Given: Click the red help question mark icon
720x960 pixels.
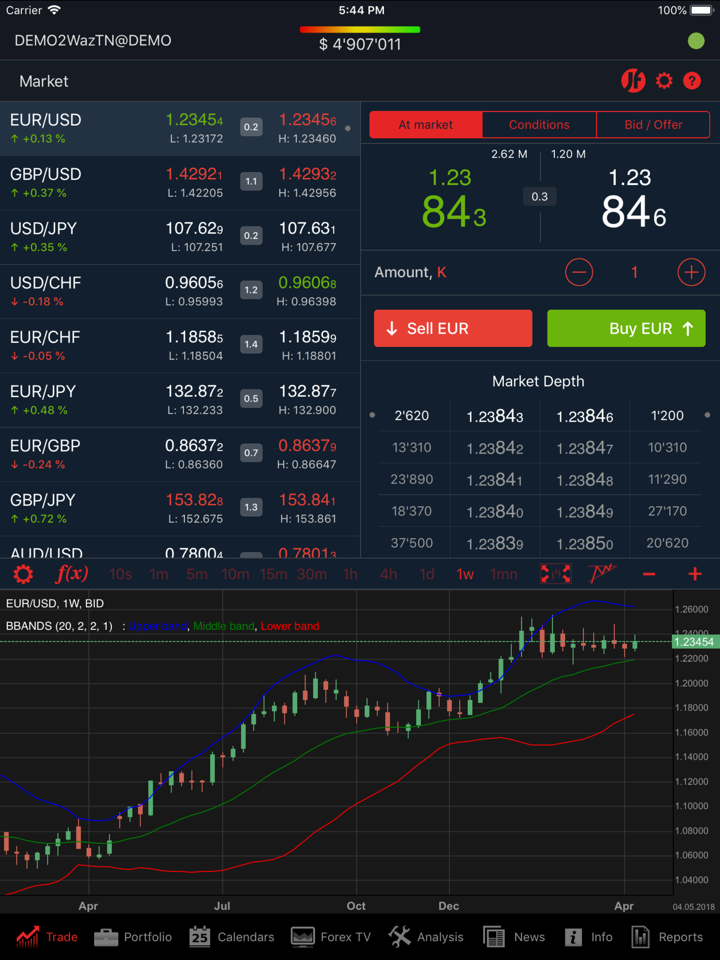Looking at the screenshot, I should [x=692, y=81].
